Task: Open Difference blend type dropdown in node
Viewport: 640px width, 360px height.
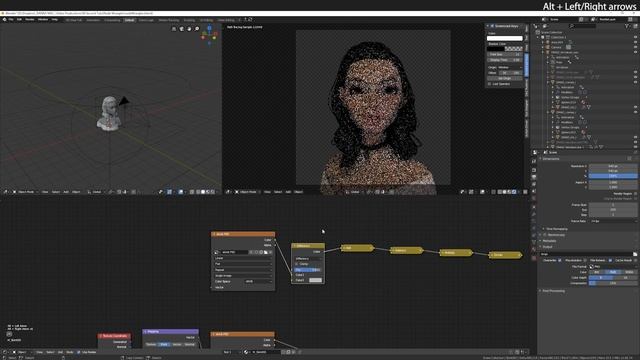Action: [308, 259]
